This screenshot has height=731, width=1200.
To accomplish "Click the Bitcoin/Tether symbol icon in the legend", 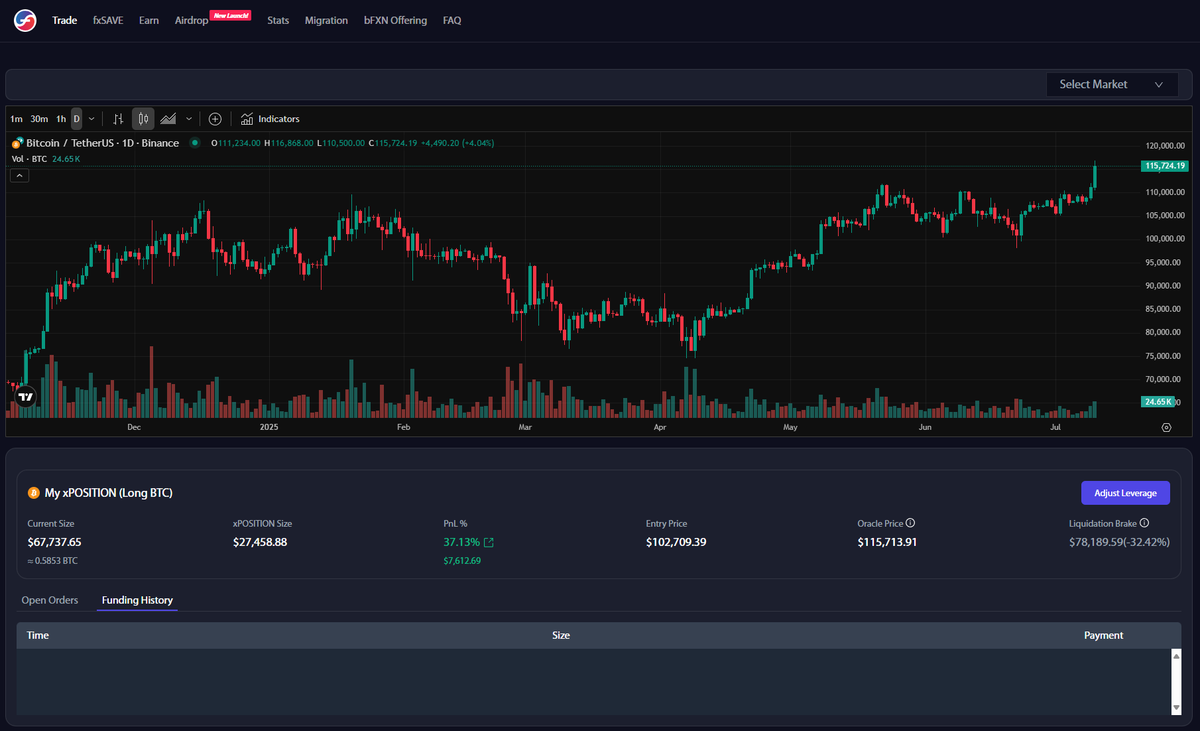I will coord(16,143).
